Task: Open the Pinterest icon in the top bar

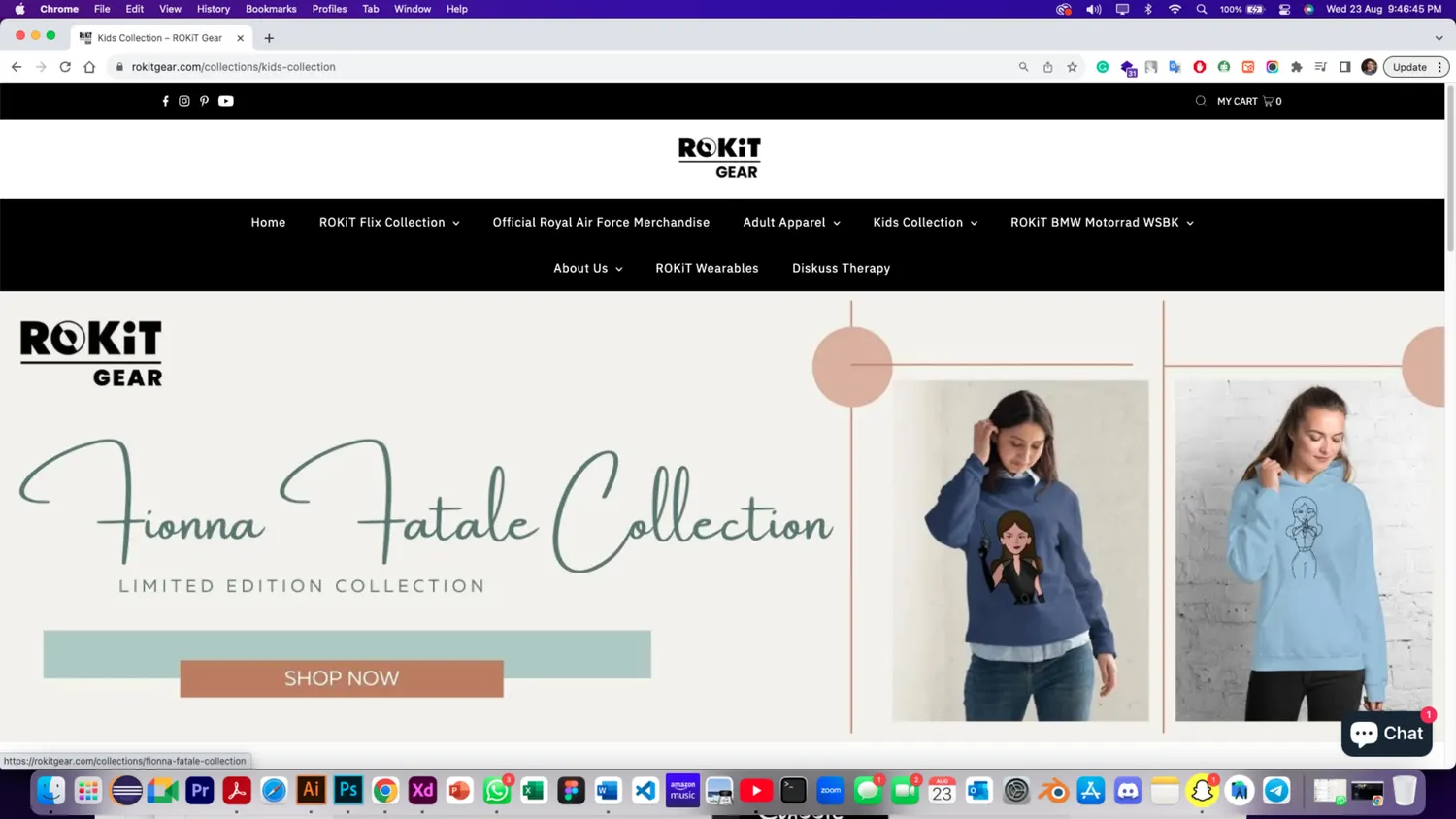Action: [204, 101]
